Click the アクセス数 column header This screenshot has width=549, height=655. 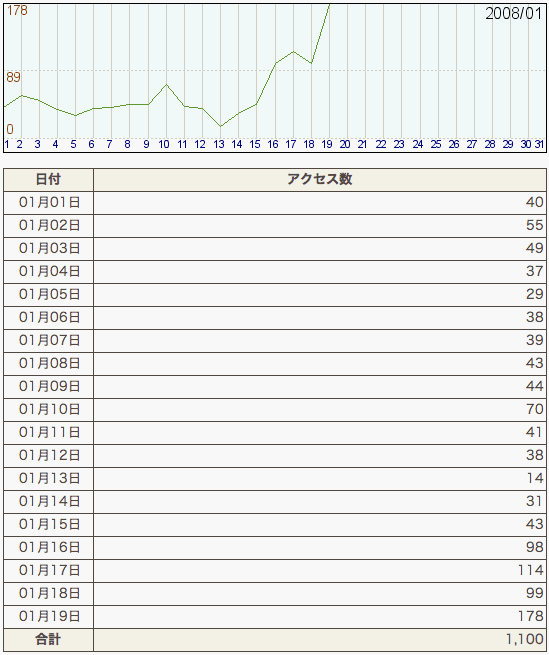tap(320, 180)
